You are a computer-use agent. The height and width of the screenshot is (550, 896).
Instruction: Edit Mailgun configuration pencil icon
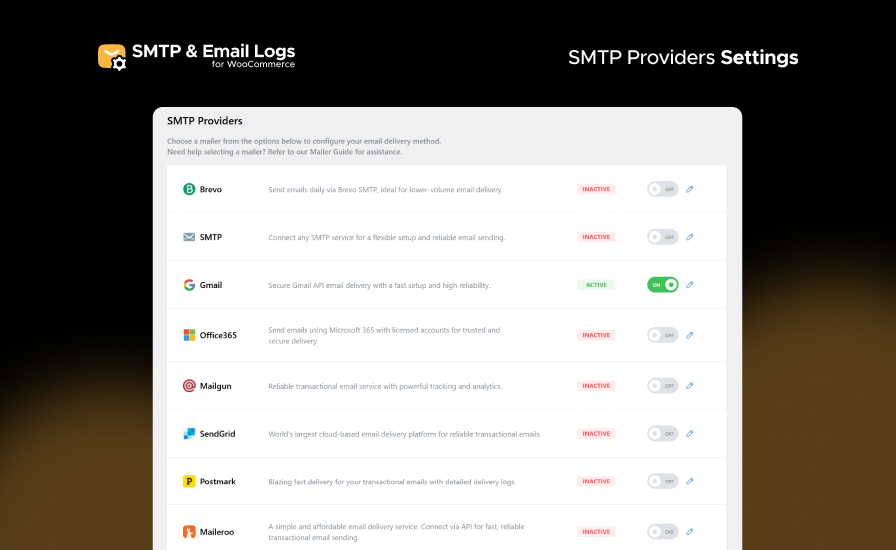[x=690, y=386]
